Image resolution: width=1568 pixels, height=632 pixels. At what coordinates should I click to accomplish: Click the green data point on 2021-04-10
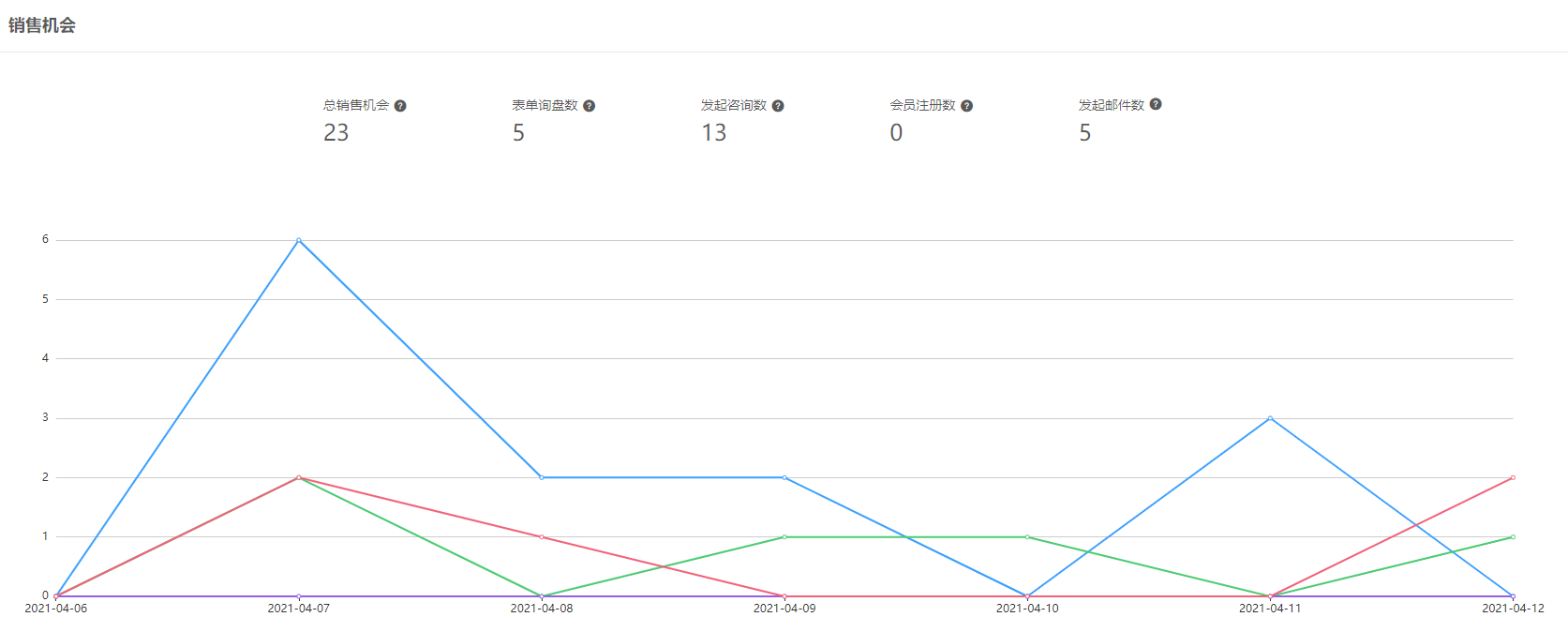[x=1027, y=537]
